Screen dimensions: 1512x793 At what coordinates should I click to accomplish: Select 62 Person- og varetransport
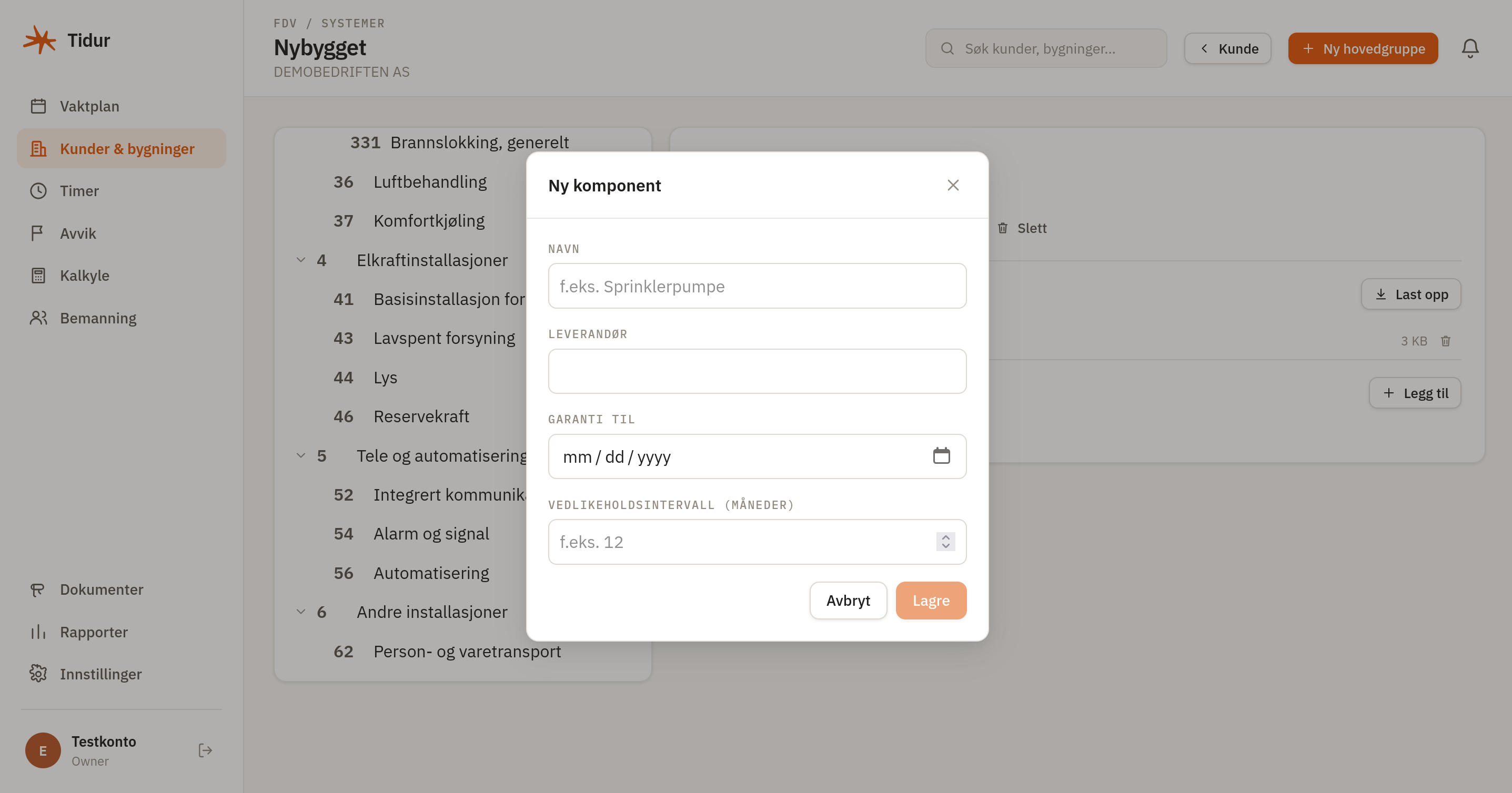[x=447, y=651]
